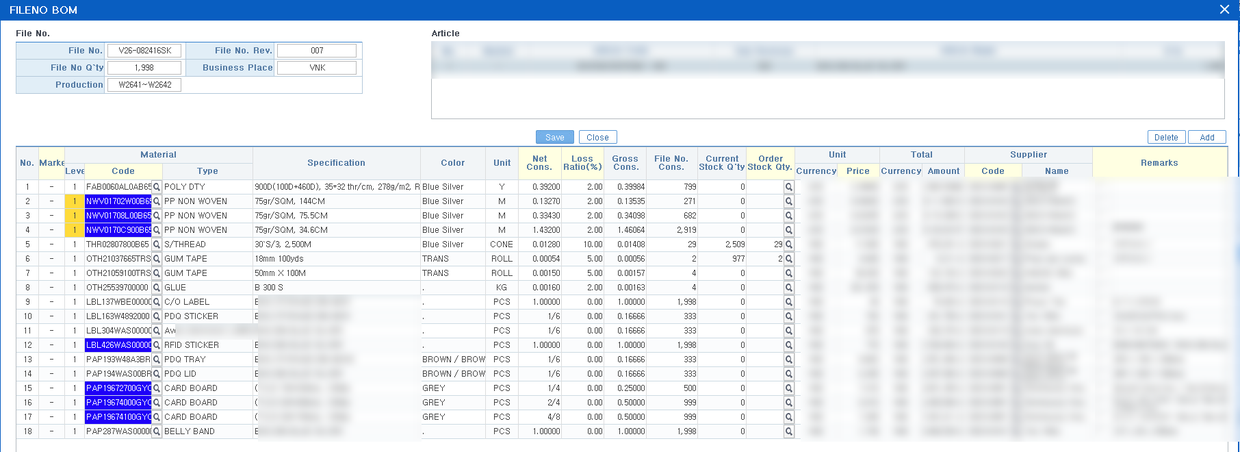
Task: Select highlighted code LBL426WAS0000
Action: coord(118,345)
